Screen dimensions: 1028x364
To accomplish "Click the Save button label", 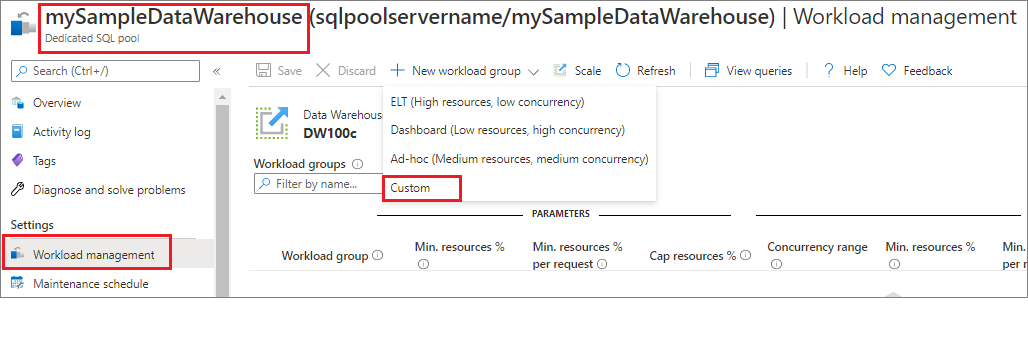I will [289, 71].
